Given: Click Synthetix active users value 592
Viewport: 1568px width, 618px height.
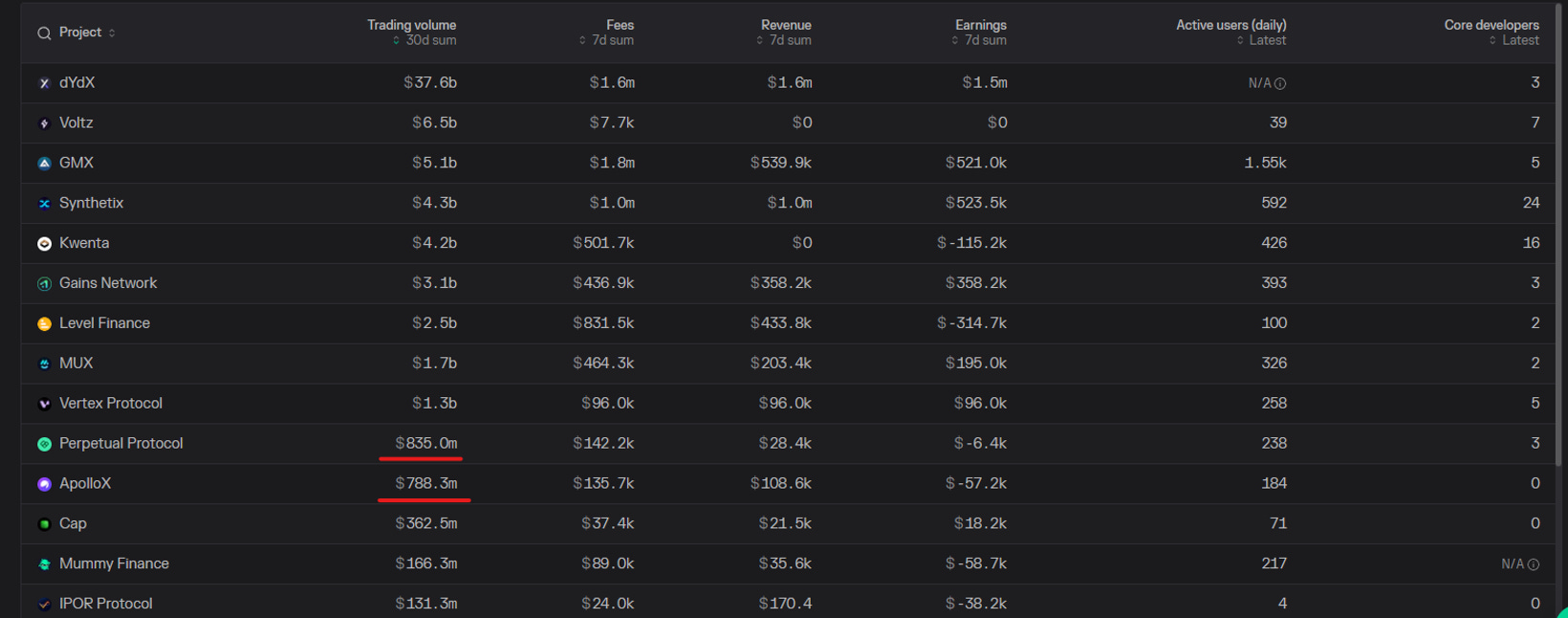Looking at the screenshot, I should click(1274, 204).
